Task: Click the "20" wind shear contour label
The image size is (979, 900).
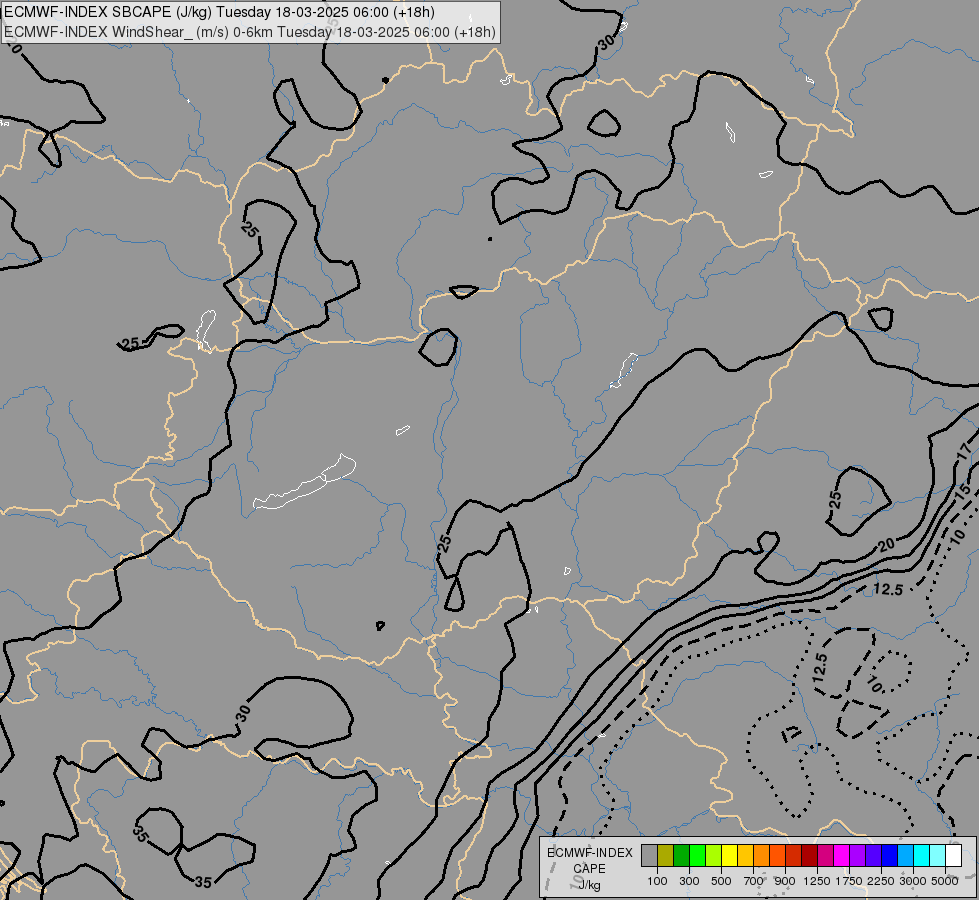Action: click(x=887, y=545)
